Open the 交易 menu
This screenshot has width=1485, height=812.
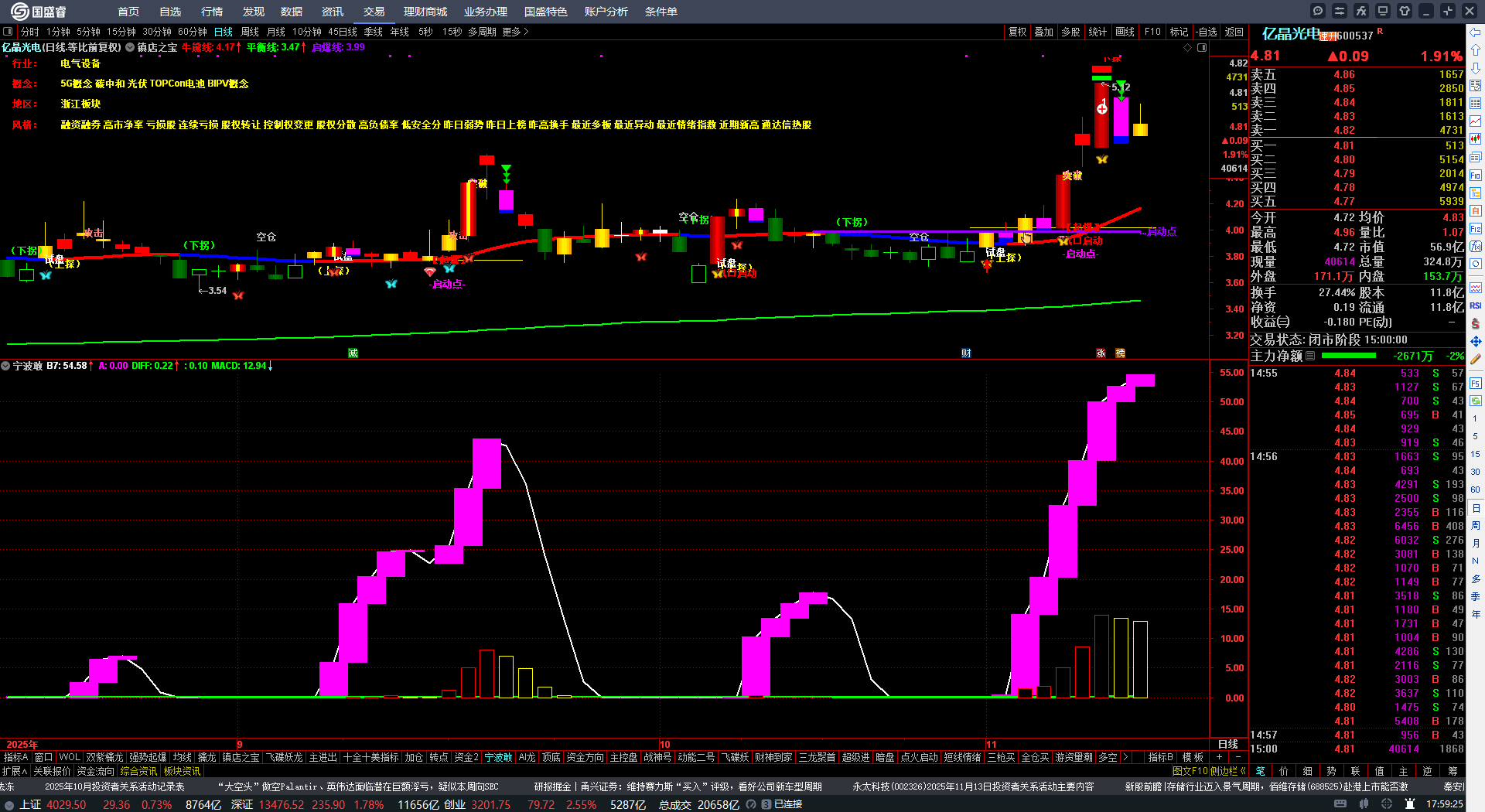tap(374, 12)
